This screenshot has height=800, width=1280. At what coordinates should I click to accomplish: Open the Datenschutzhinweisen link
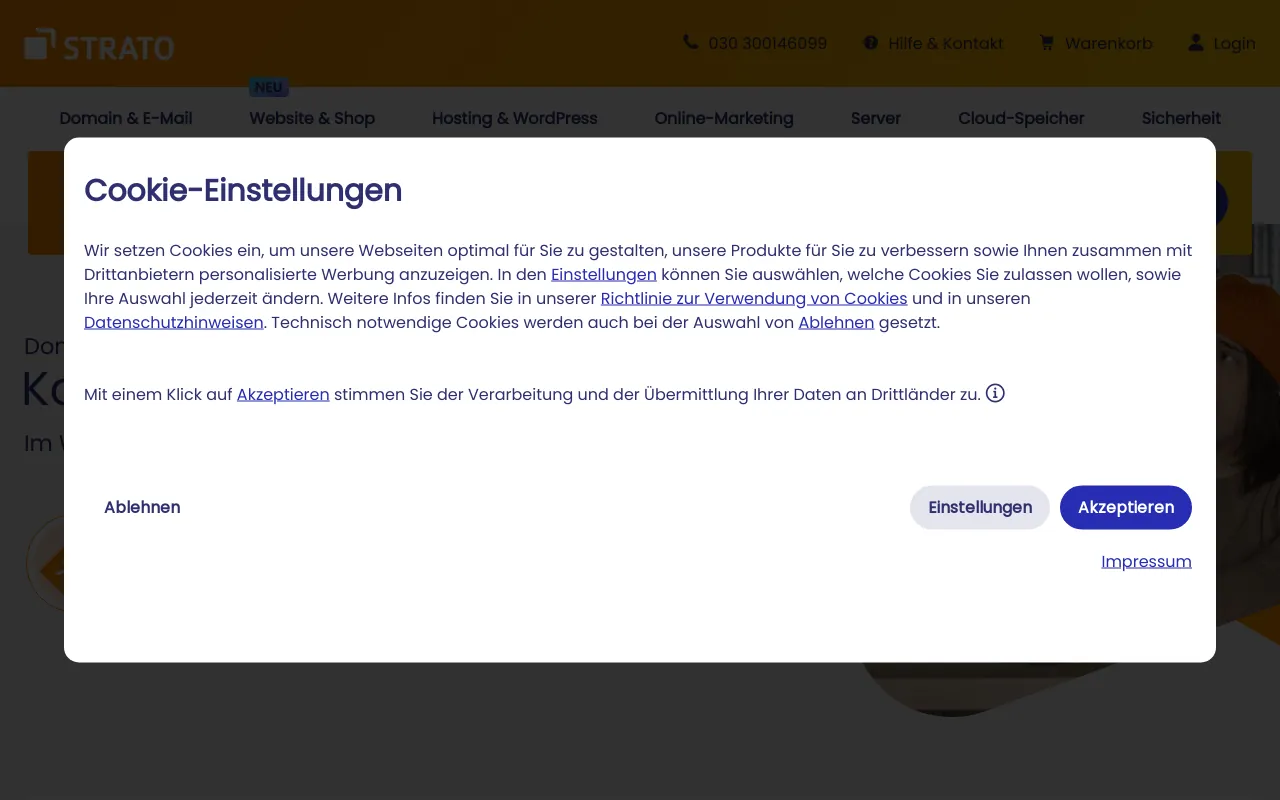pos(173,322)
